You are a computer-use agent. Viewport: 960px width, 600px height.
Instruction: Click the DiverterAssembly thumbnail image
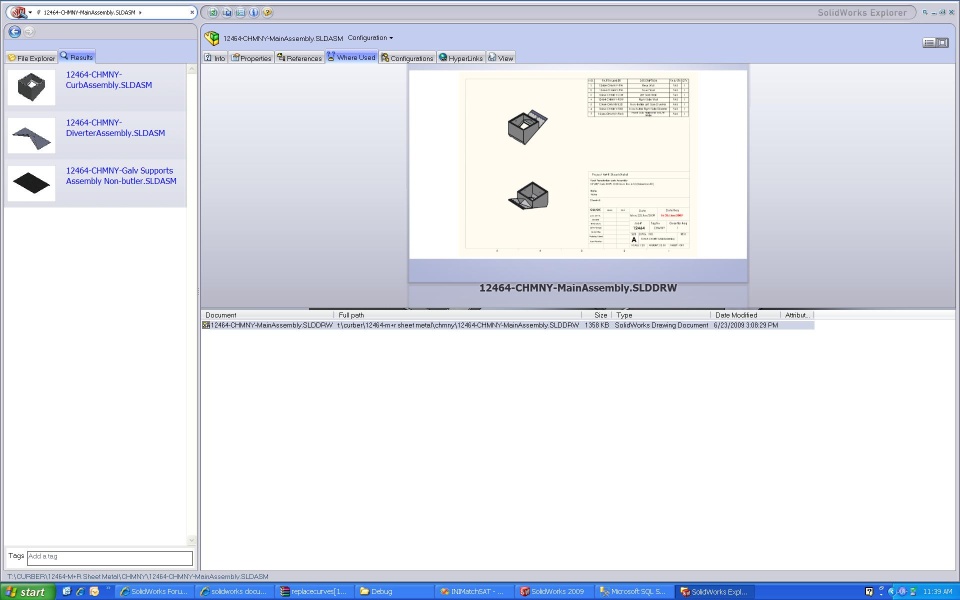tap(31, 135)
